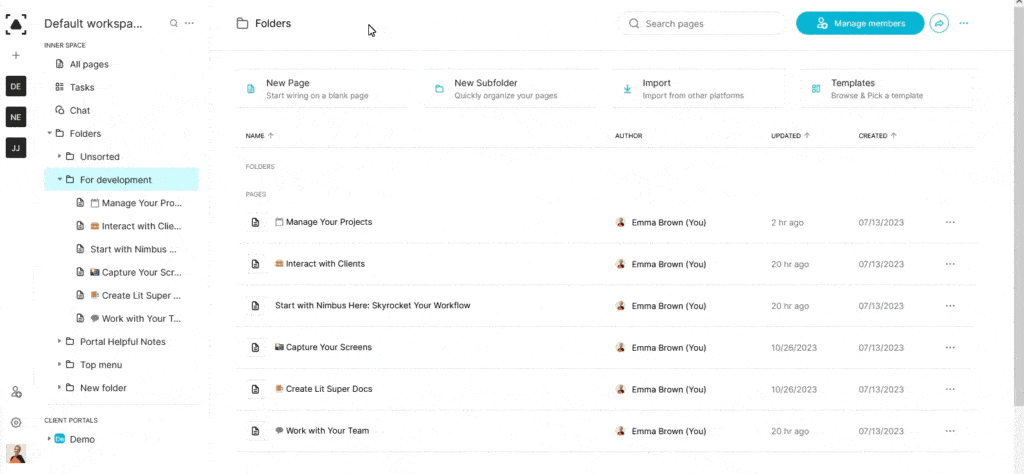Open header more options ellipsis
This screenshot has width=1024, height=474.
(x=964, y=24)
